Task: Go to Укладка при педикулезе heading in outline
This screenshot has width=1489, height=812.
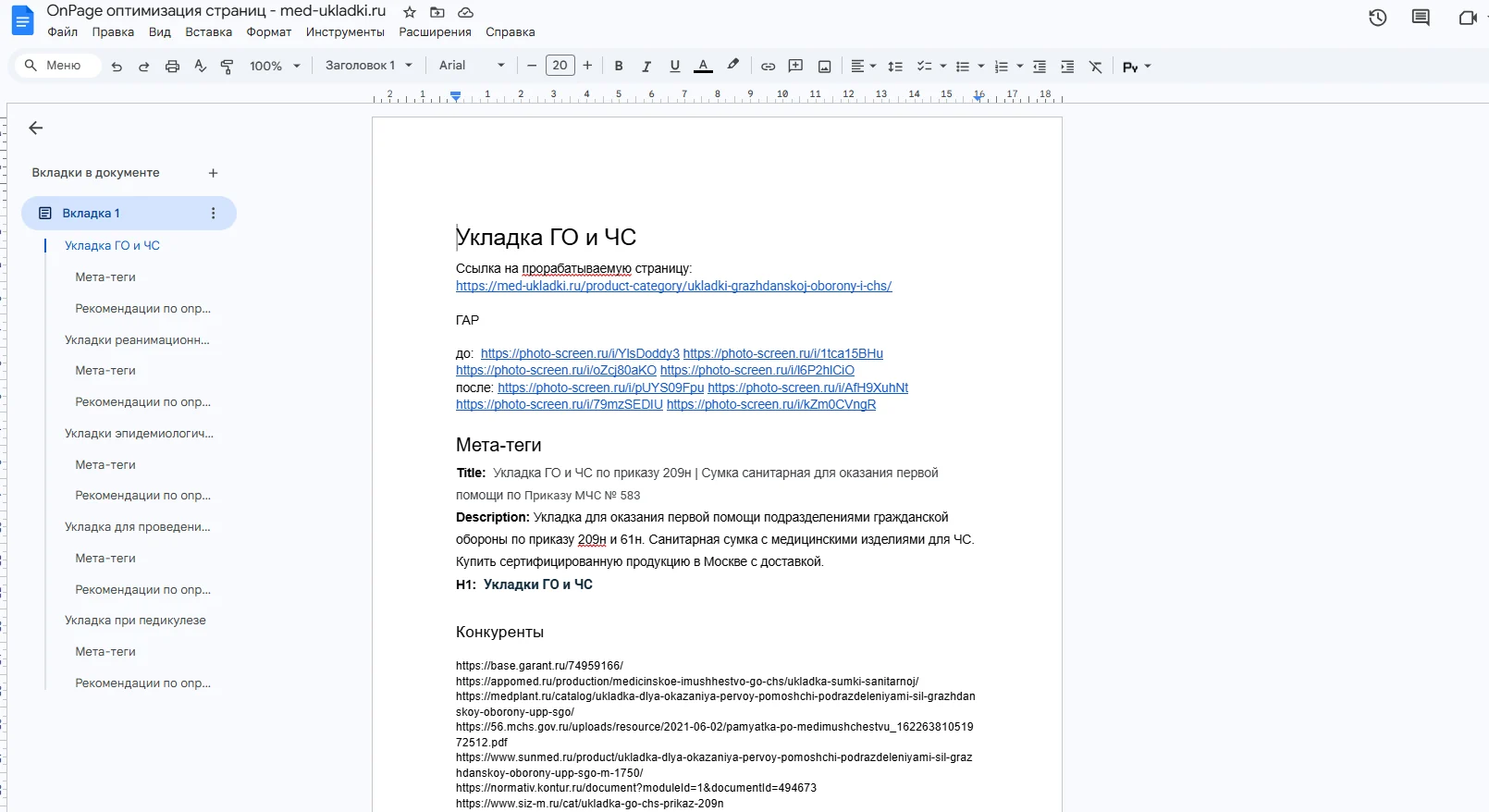Action: [x=135, y=621]
